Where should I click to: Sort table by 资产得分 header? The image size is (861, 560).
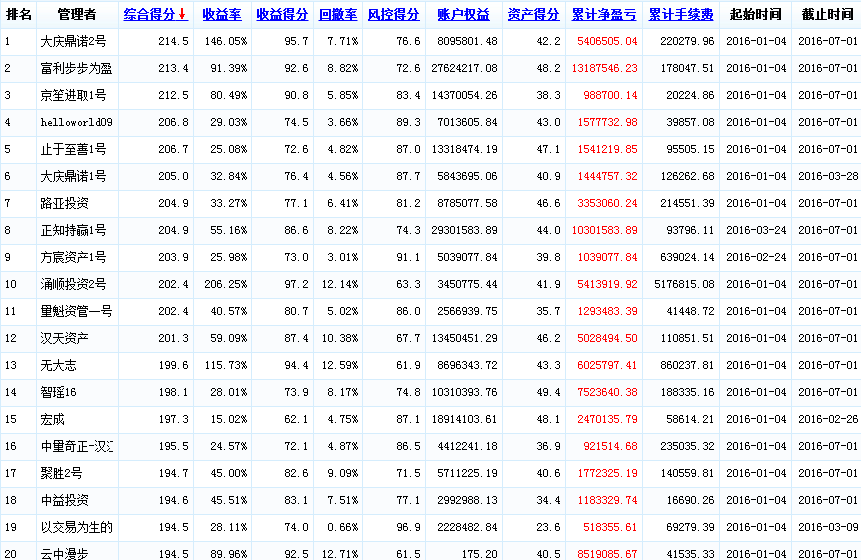coord(533,15)
